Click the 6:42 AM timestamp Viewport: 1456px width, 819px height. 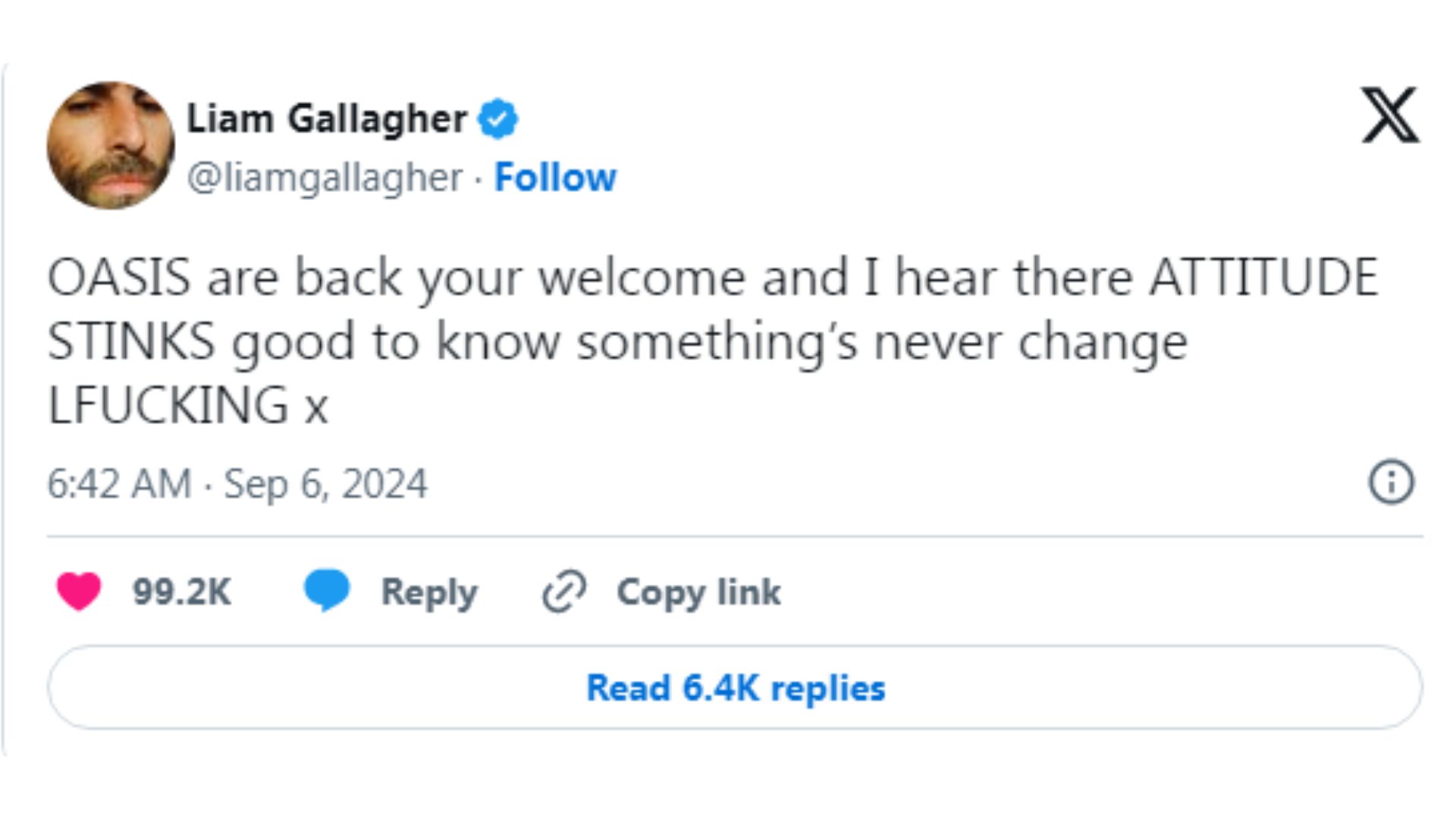click(119, 484)
